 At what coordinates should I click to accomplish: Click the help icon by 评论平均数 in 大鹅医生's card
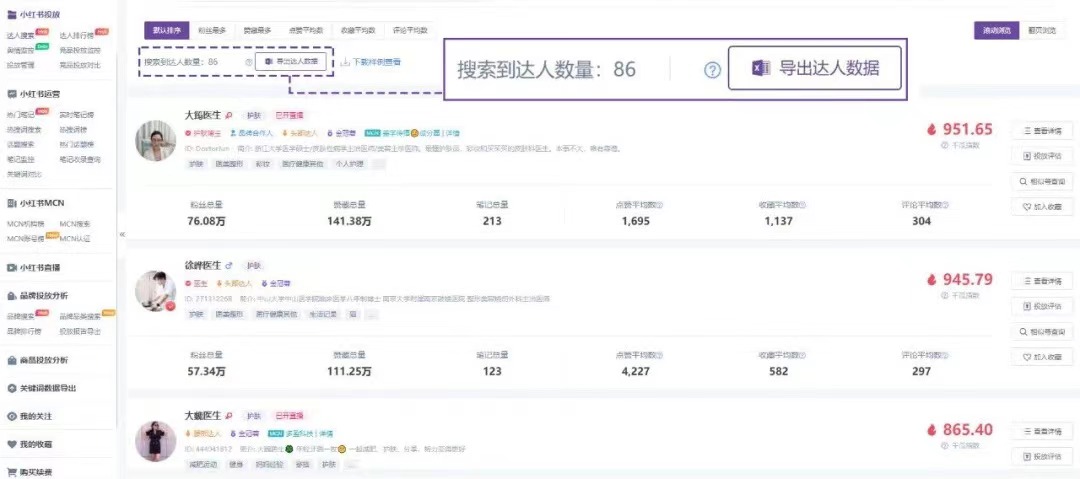click(x=944, y=205)
